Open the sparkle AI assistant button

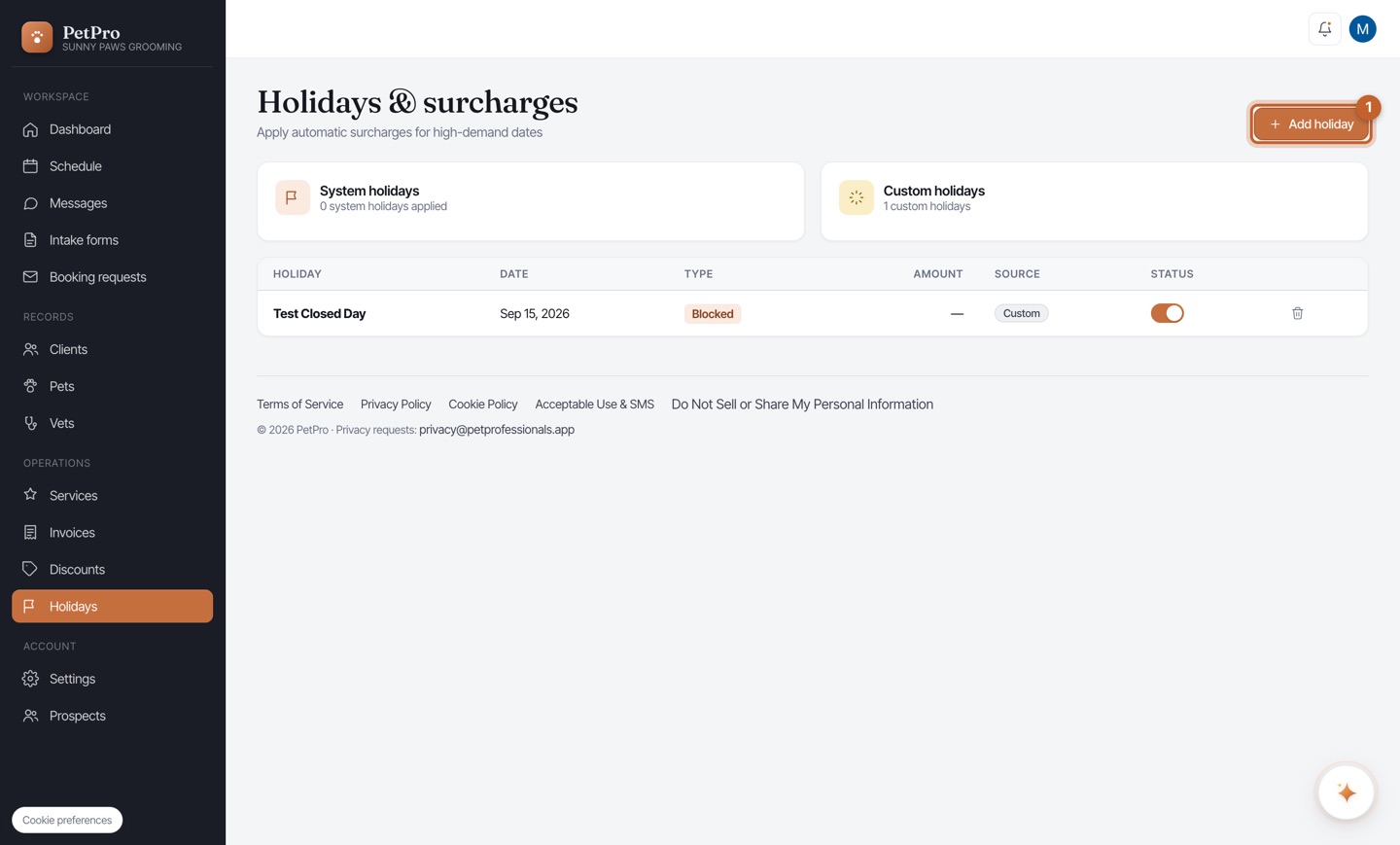pyautogui.click(x=1346, y=792)
